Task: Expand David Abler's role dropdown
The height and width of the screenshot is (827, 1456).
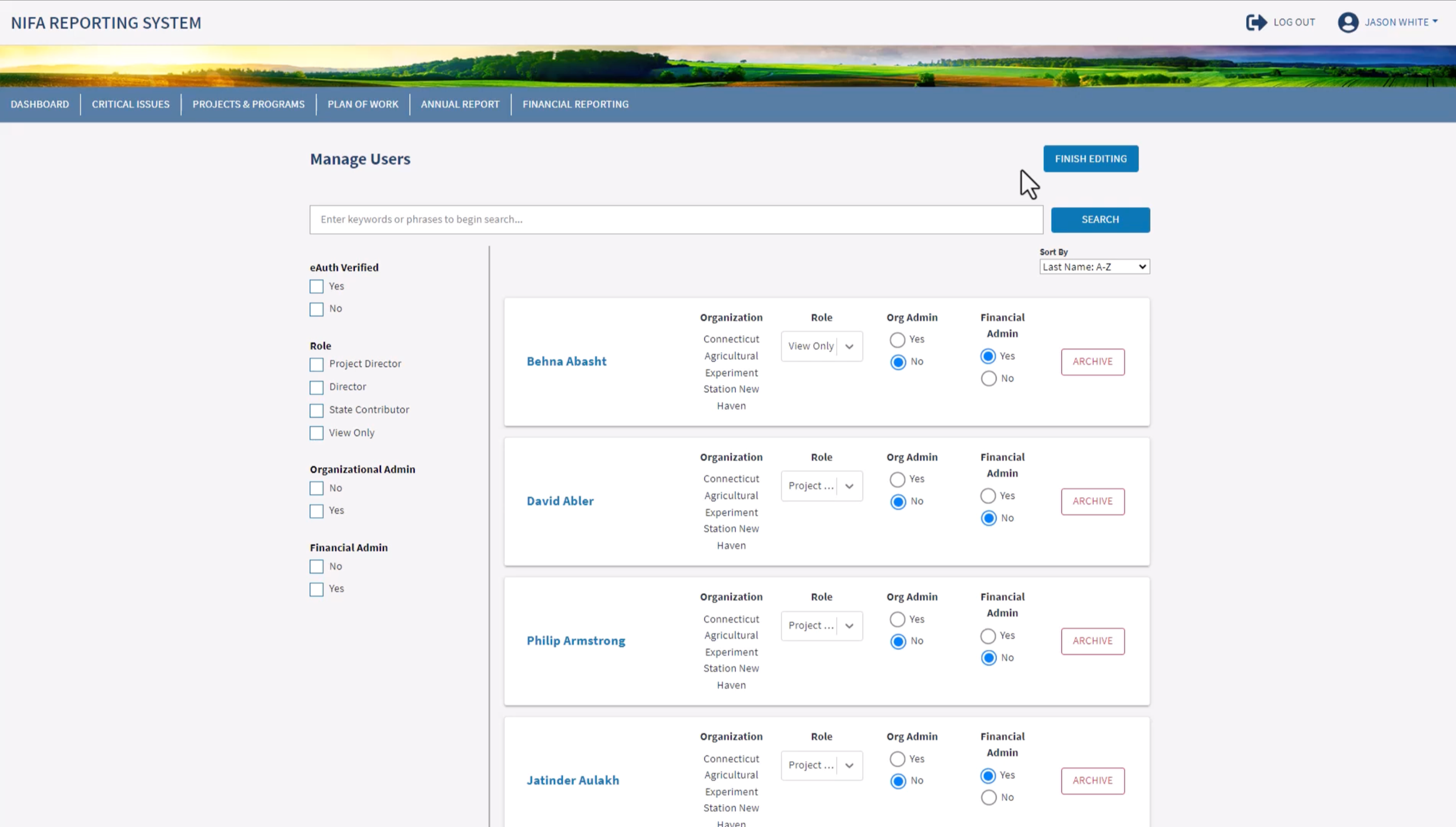Action: point(821,486)
